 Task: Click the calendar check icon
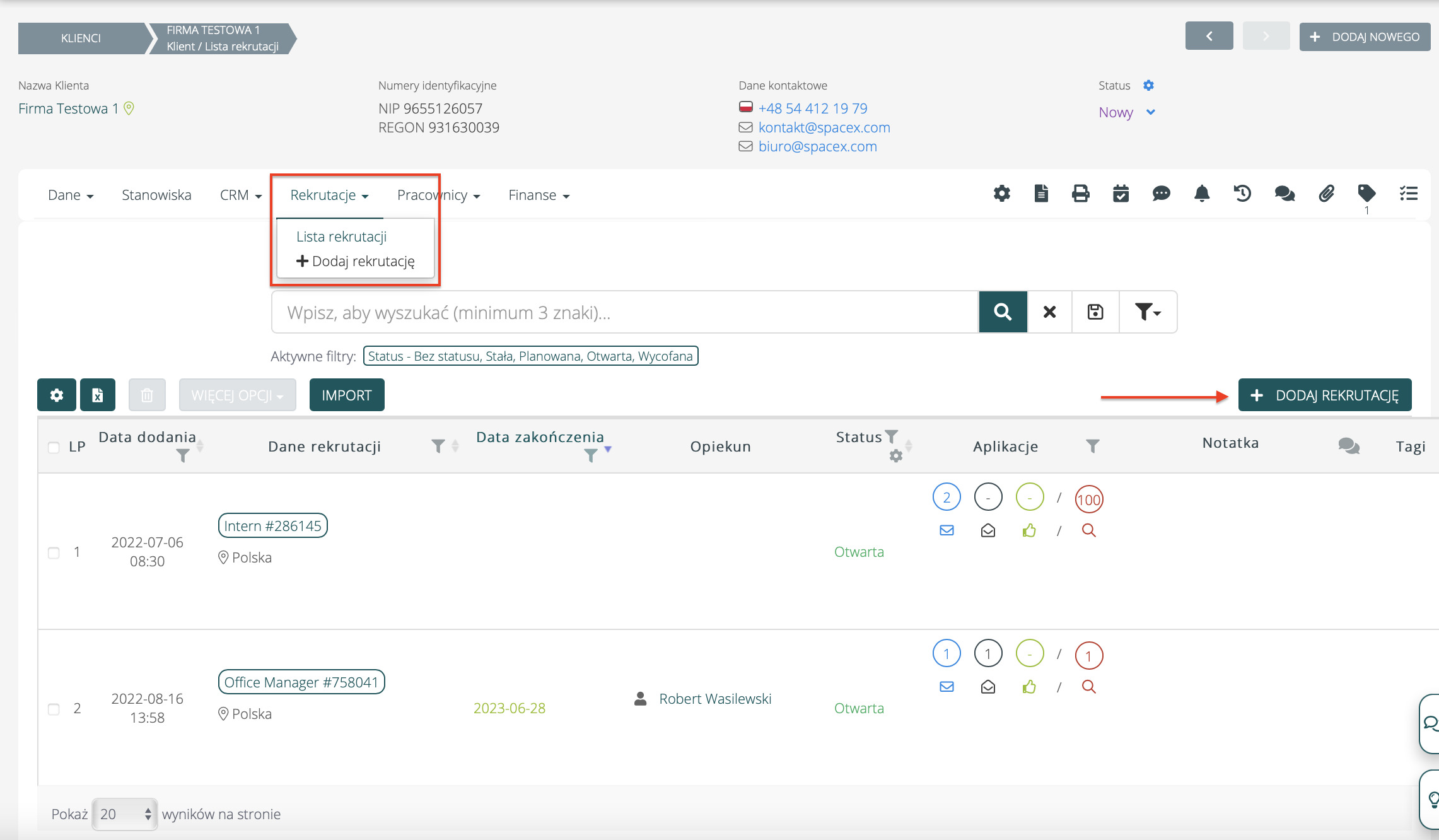point(1121,194)
